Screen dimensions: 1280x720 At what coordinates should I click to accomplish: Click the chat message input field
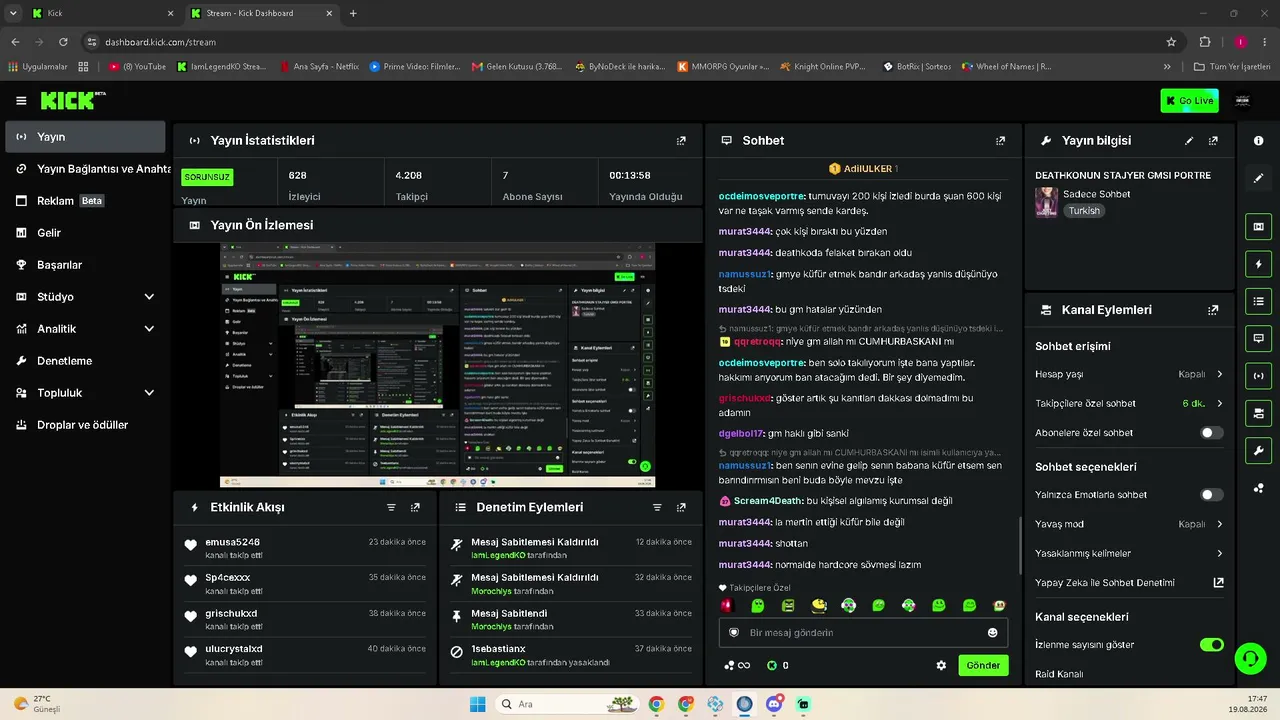pos(863,633)
